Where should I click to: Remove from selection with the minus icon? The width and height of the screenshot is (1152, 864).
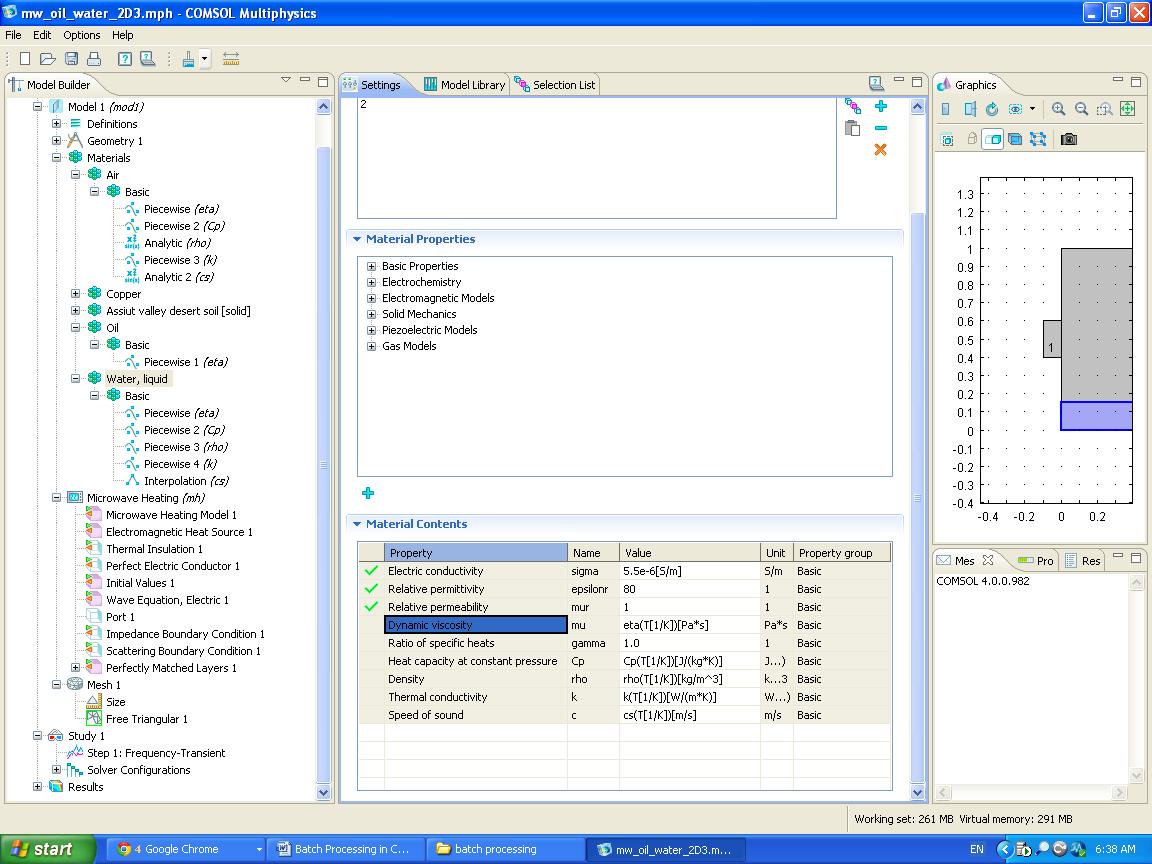tap(881, 128)
